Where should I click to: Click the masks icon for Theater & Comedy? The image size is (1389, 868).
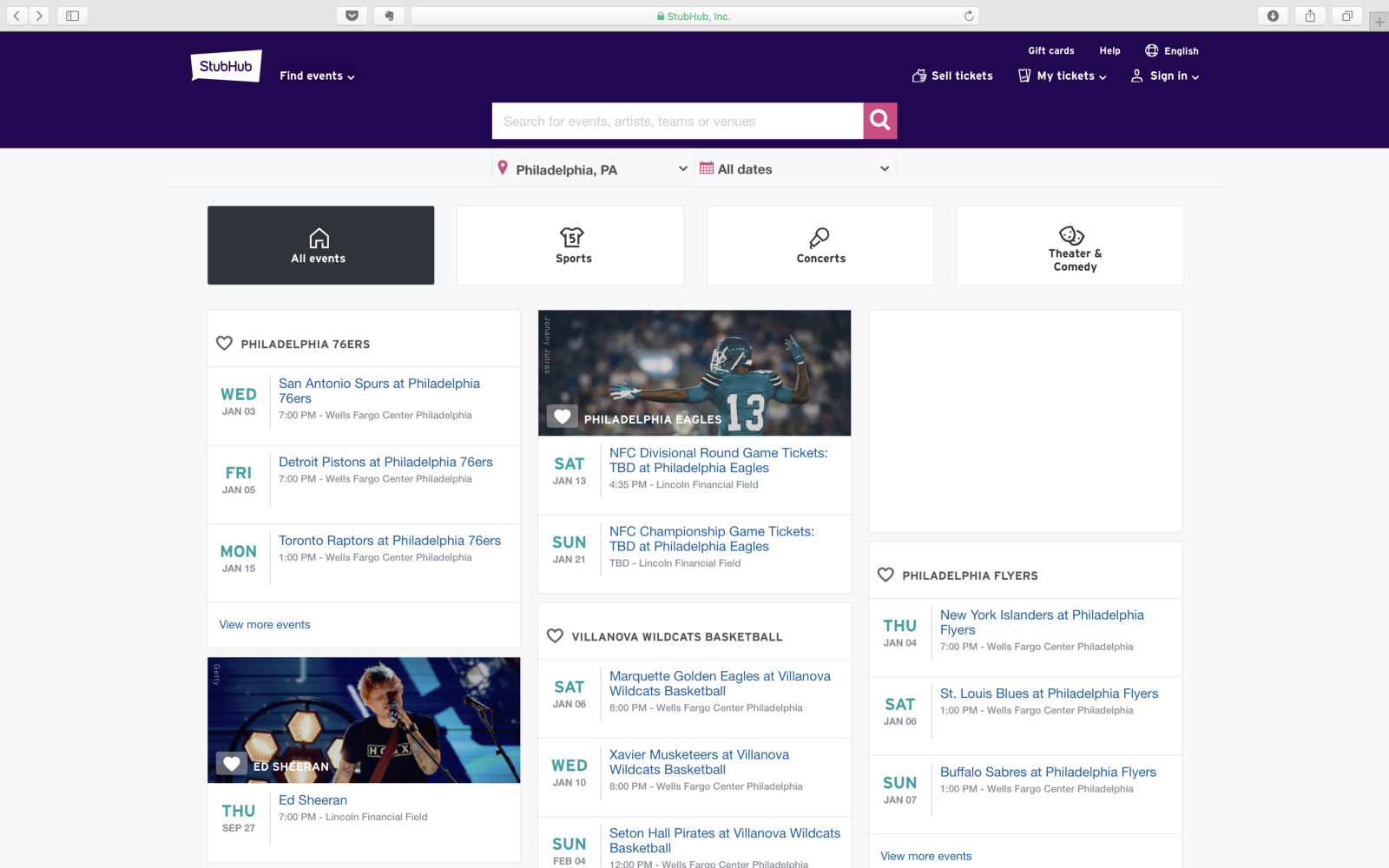pyautogui.click(x=1071, y=234)
